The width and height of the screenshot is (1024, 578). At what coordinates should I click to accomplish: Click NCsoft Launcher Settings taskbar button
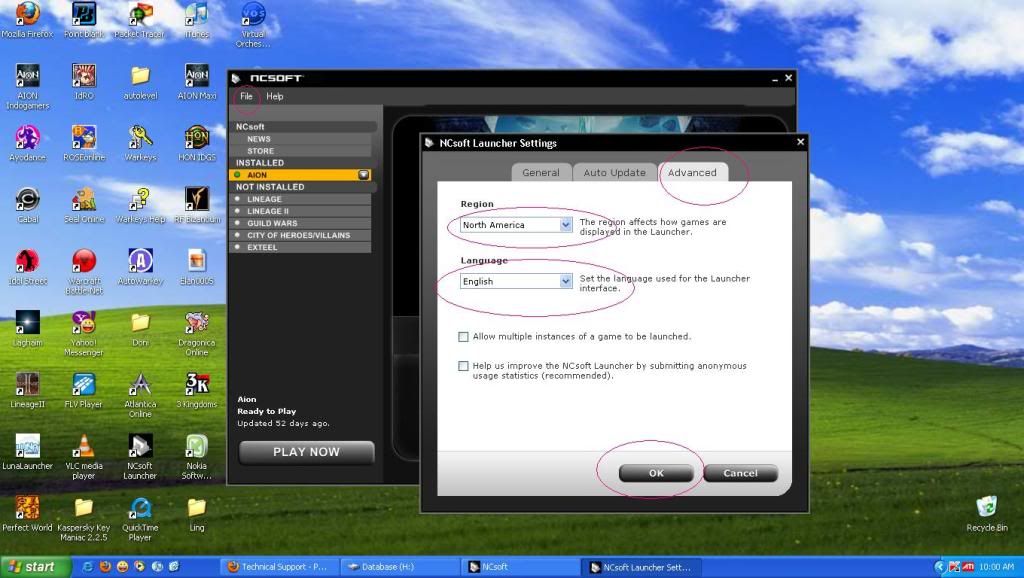[641, 567]
